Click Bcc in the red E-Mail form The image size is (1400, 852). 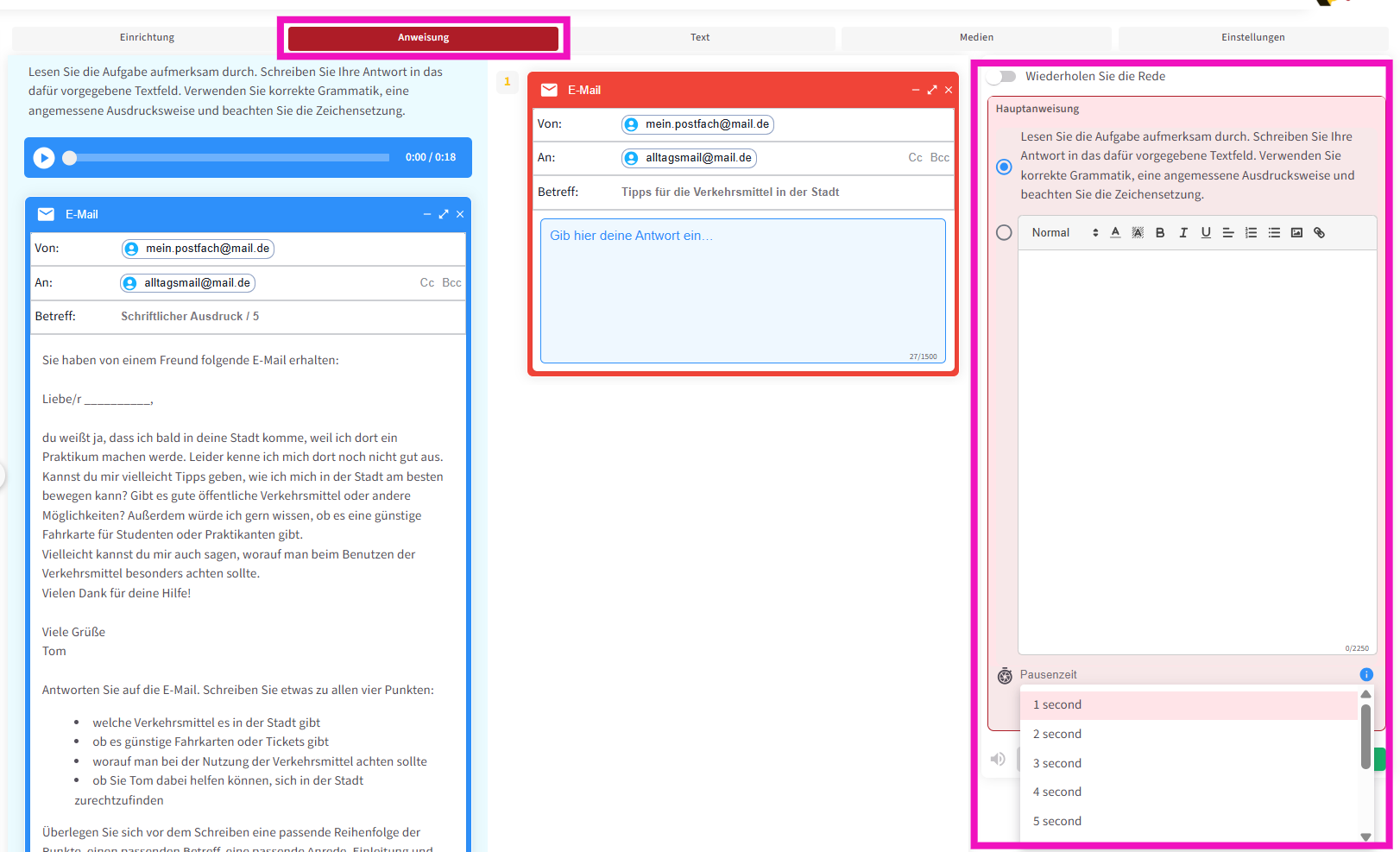click(939, 158)
